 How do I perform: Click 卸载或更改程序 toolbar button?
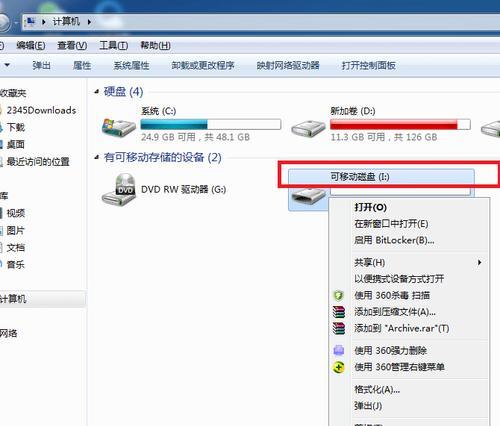pos(203,66)
